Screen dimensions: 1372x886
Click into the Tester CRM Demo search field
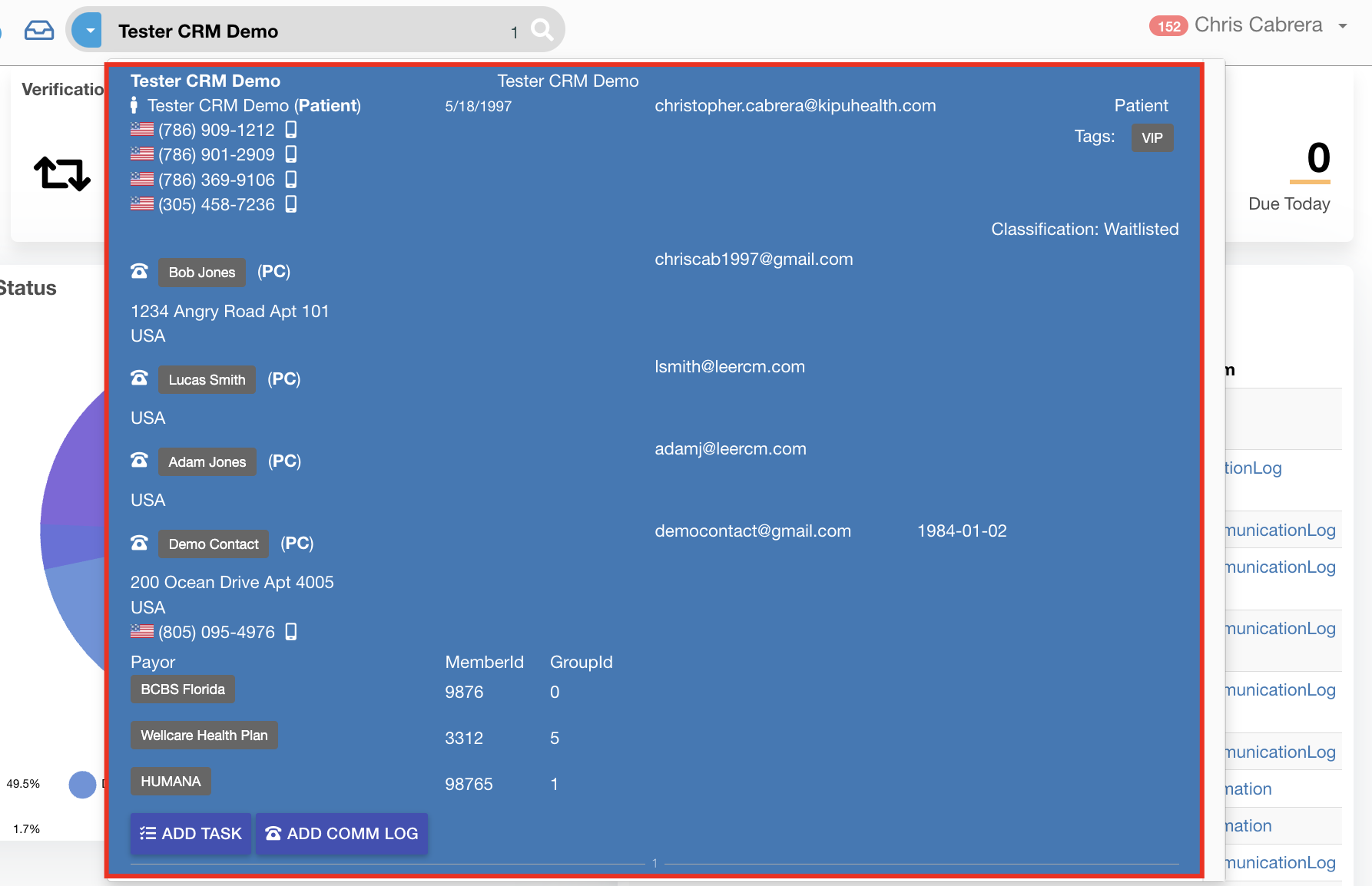click(307, 31)
